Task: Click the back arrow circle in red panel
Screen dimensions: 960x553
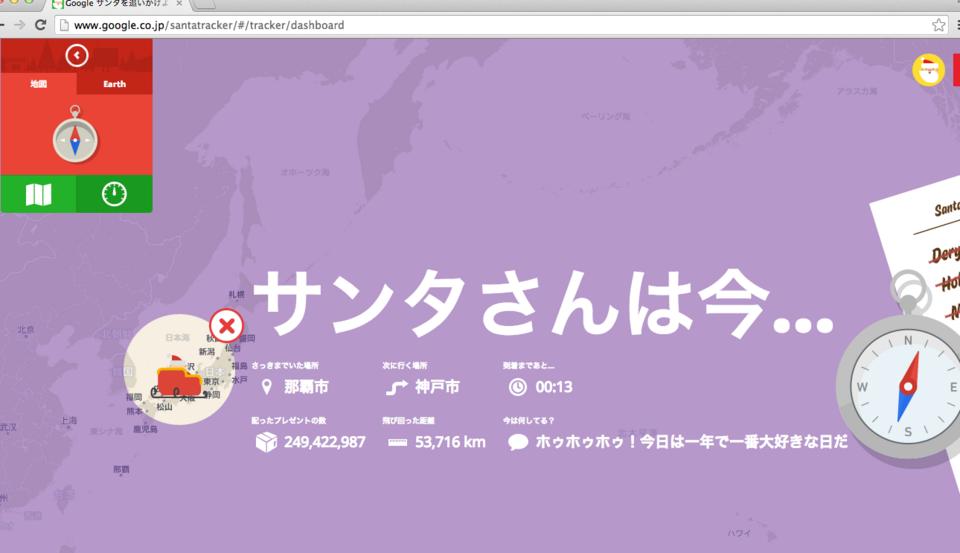Action: click(x=77, y=56)
